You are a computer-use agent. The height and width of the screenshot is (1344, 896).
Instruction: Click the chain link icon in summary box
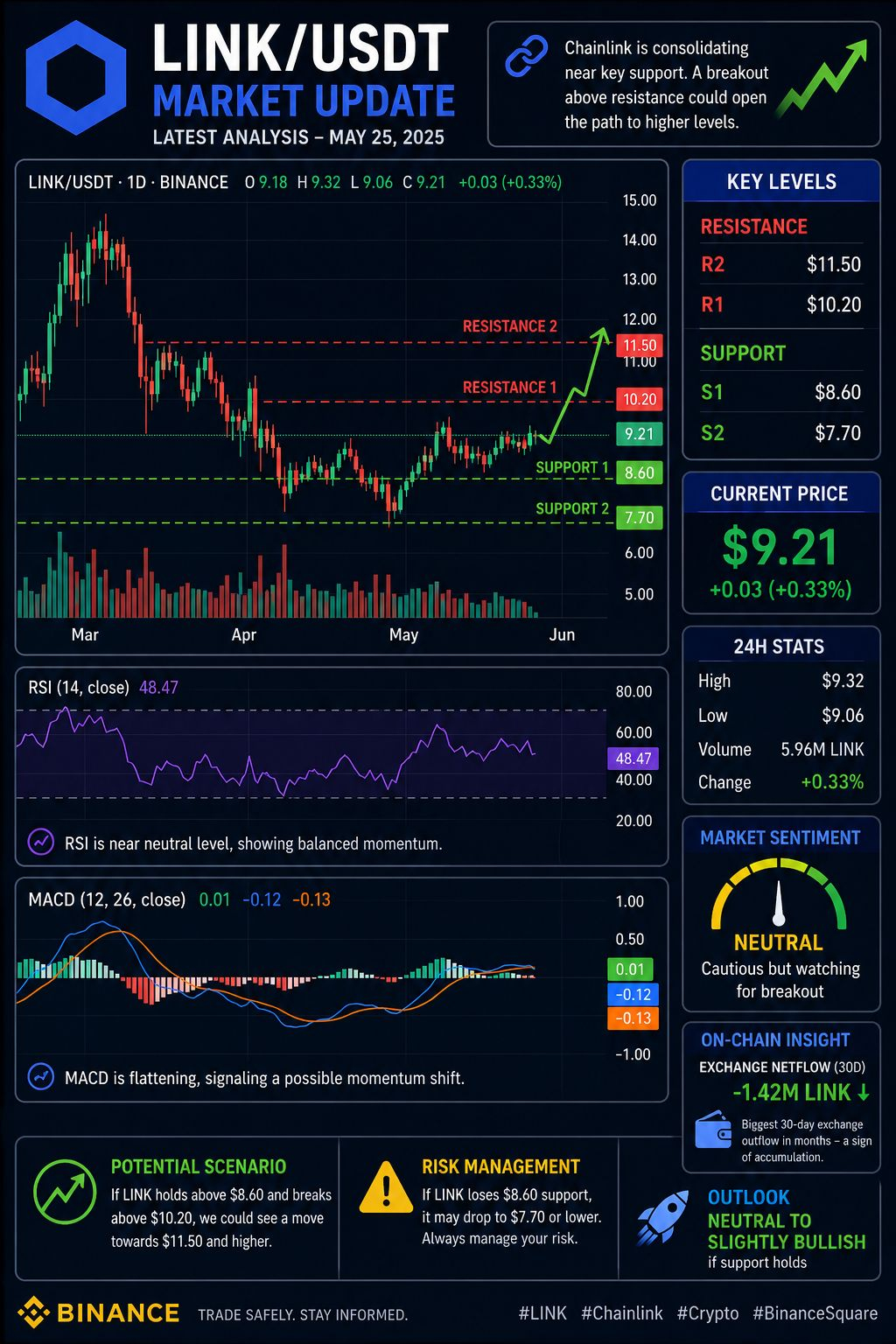tap(527, 58)
